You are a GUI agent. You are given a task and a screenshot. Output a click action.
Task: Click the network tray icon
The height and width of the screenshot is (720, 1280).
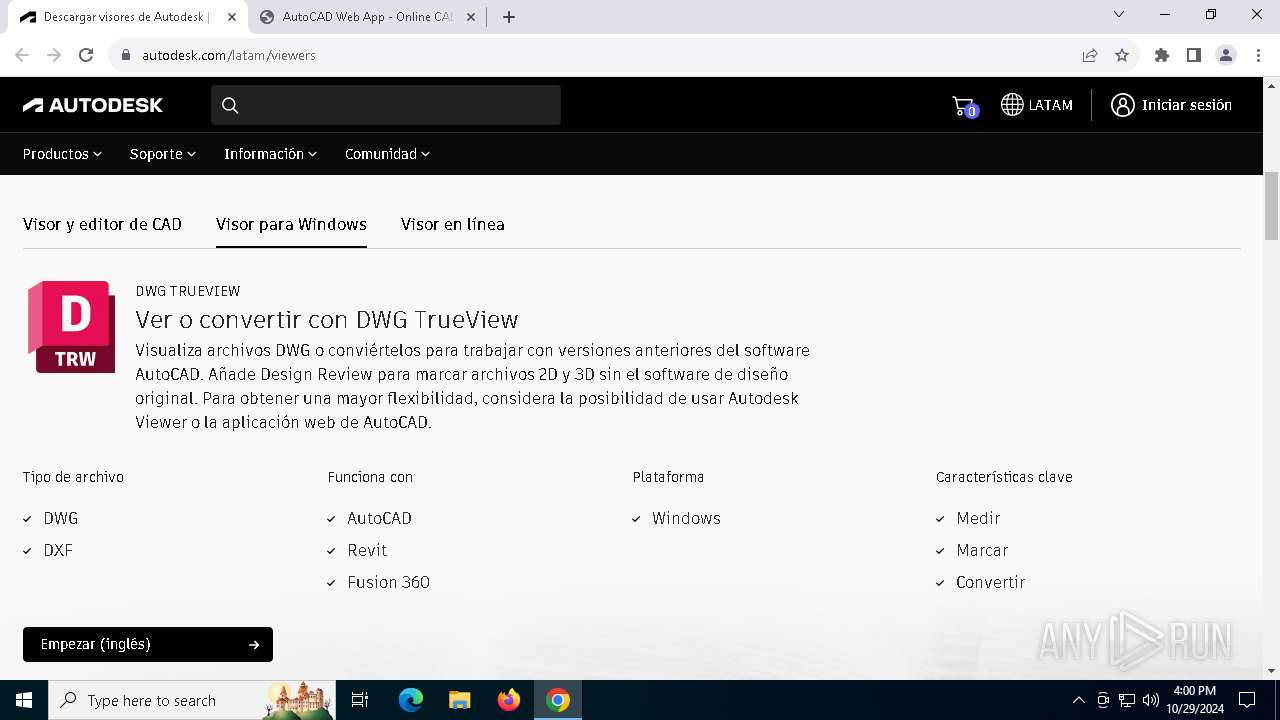click(x=1127, y=700)
